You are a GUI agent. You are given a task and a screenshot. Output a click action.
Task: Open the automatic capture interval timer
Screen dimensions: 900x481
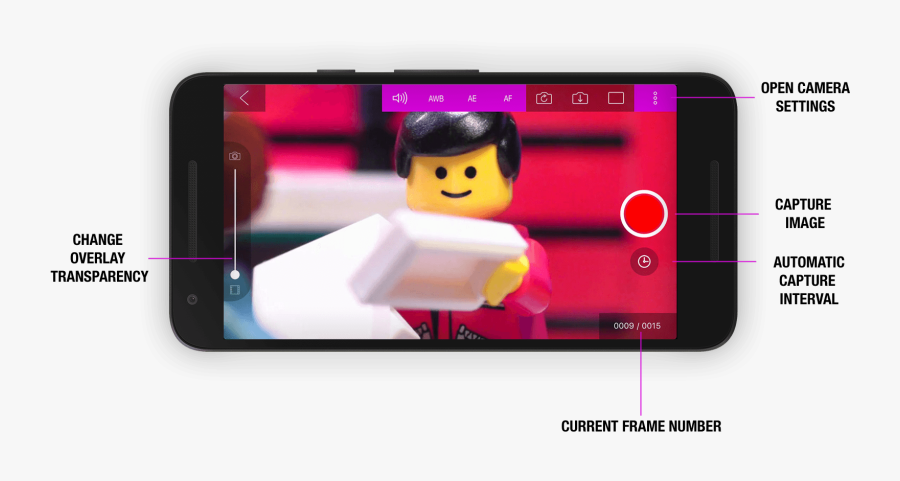pyautogui.click(x=644, y=262)
